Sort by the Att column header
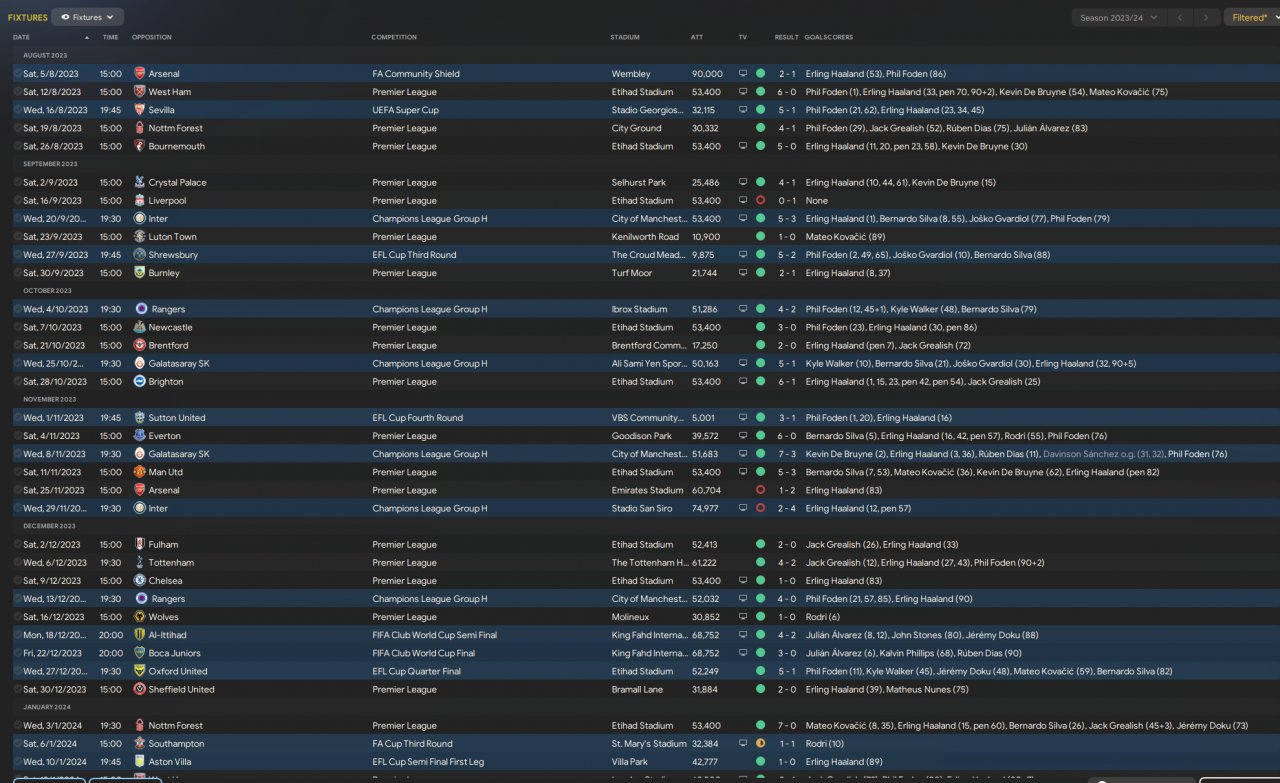The width and height of the screenshot is (1280, 783). click(697, 37)
